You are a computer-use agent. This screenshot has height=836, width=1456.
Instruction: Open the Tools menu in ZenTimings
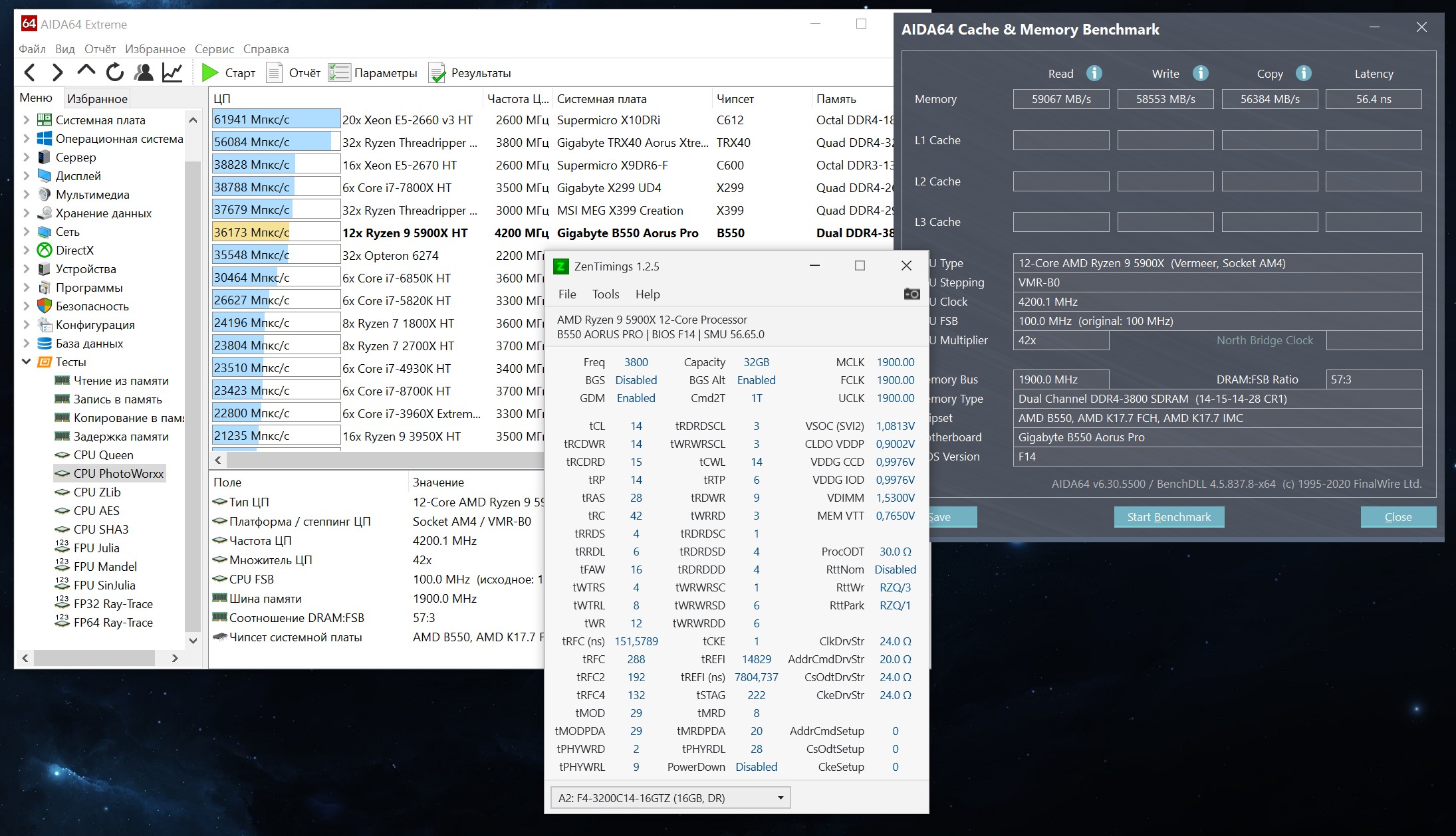(x=605, y=294)
